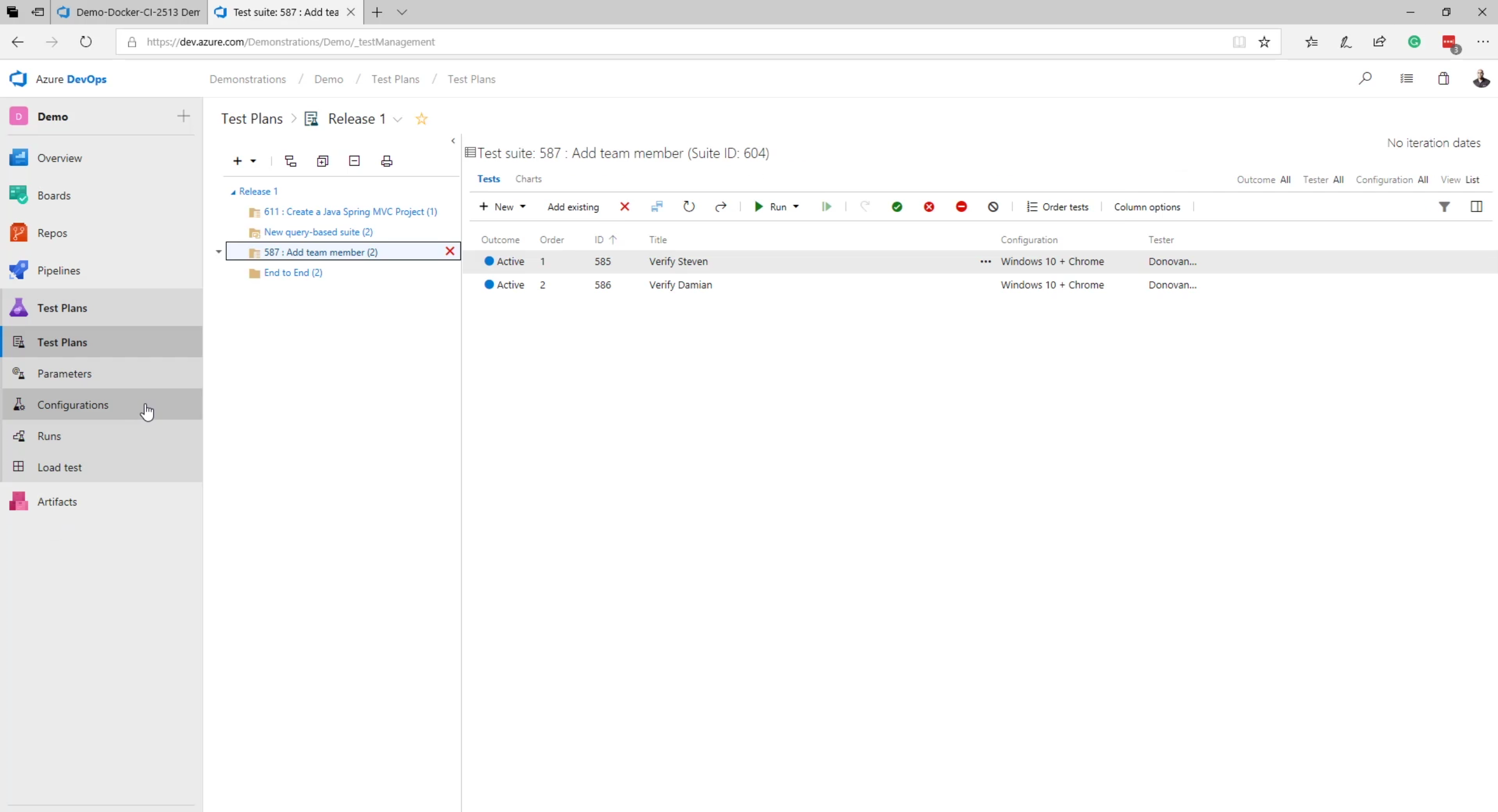This screenshot has height=812, width=1498.
Task: Select the Verify Steven test row
Action: (980, 261)
